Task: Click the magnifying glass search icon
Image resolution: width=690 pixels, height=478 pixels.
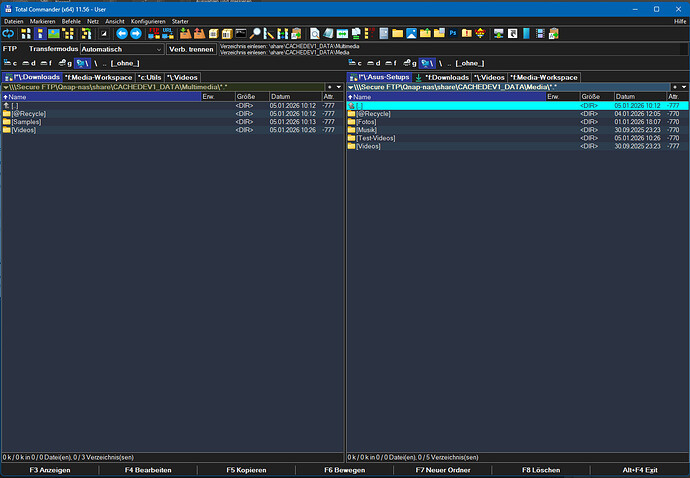Action: 256,33
